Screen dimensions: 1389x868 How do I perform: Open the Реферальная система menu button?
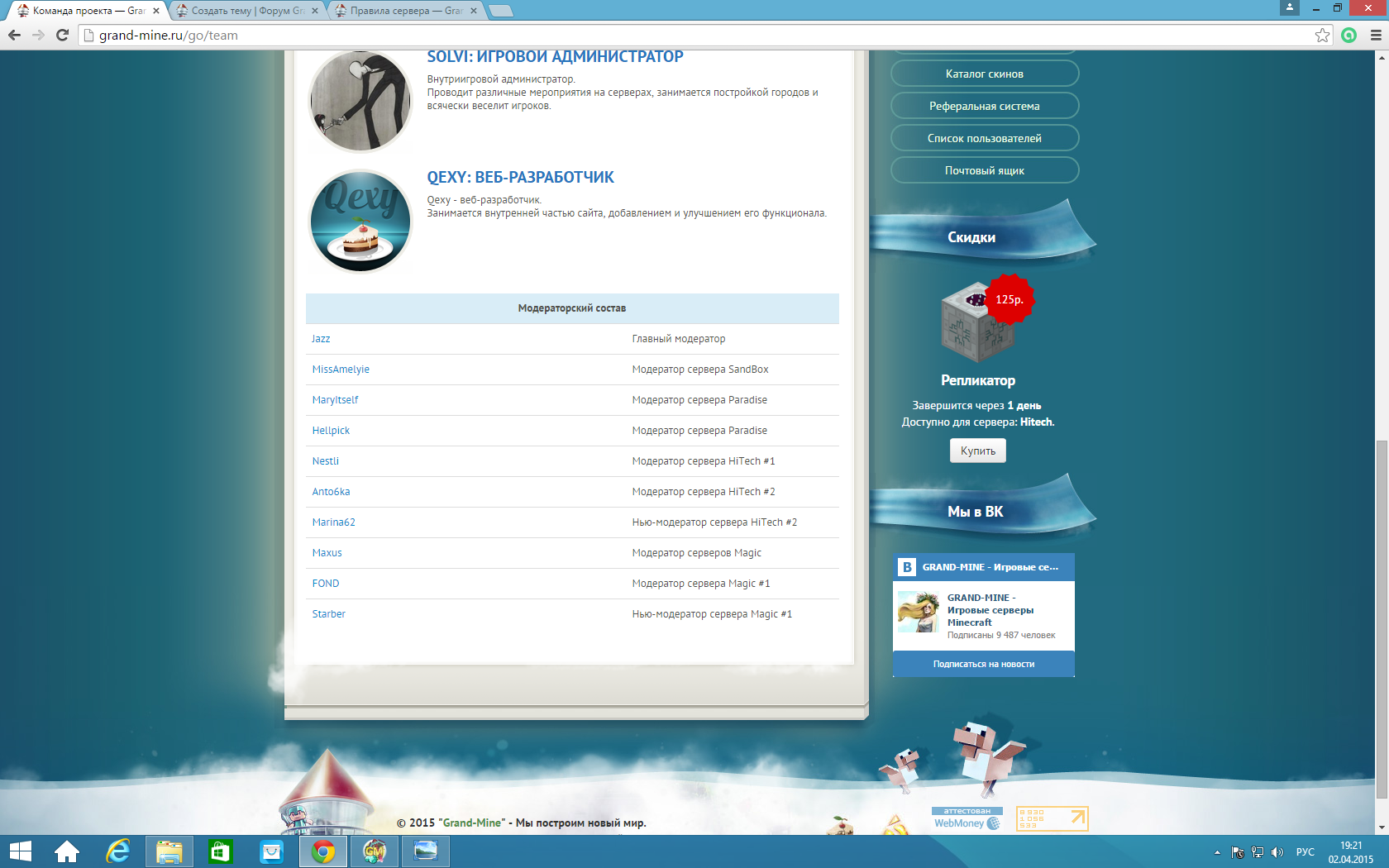[x=985, y=106]
